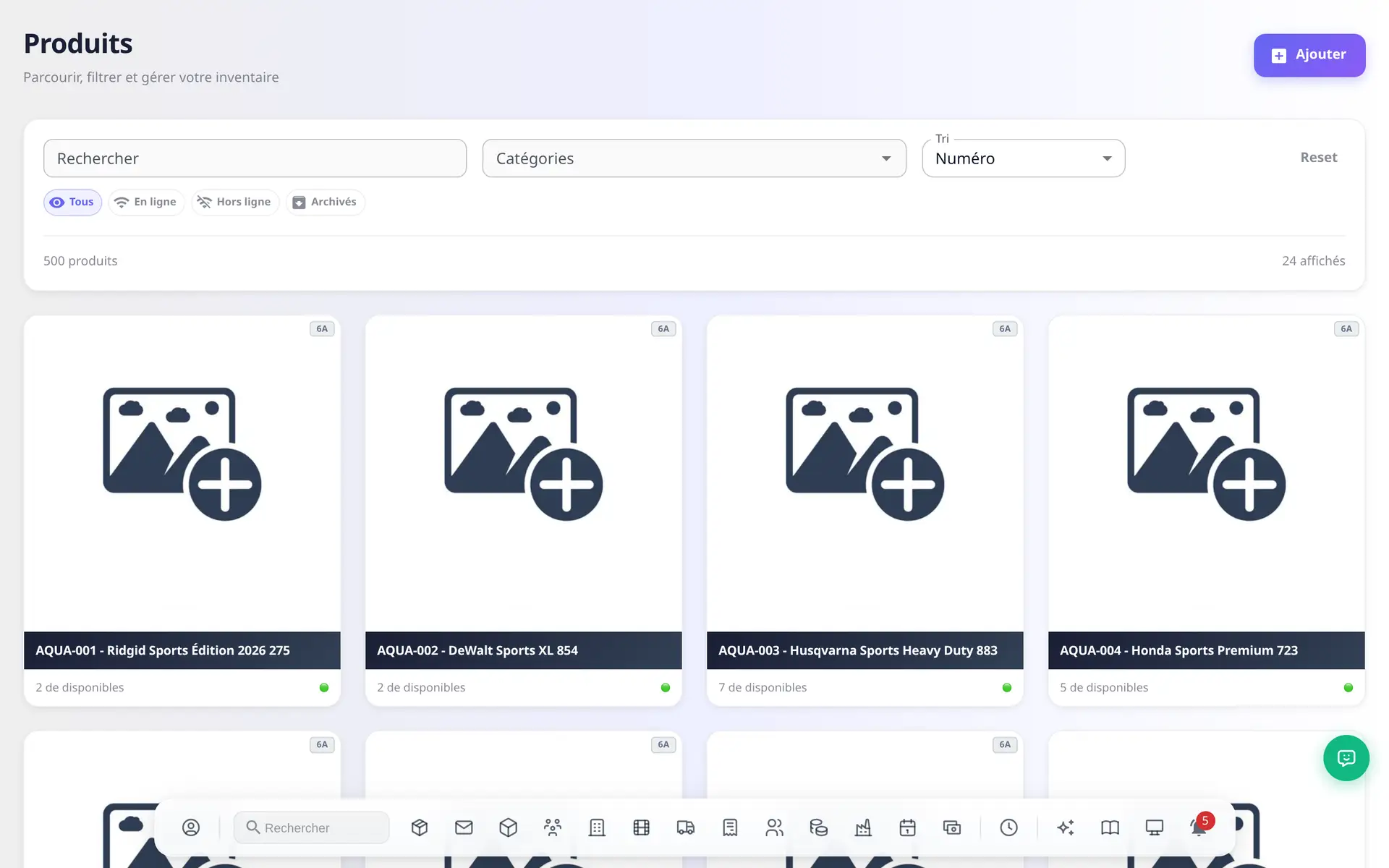The image size is (1389, 868).
Task: Open the green chat bubble floating button
Action: 1346,758
